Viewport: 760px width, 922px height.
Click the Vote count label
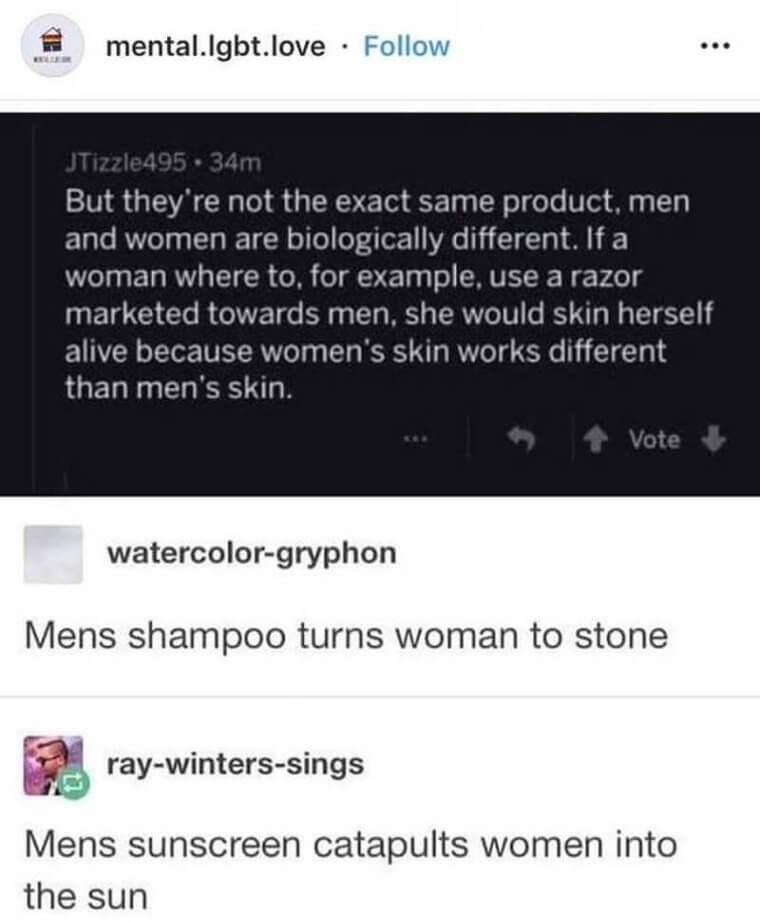[654, 439]
